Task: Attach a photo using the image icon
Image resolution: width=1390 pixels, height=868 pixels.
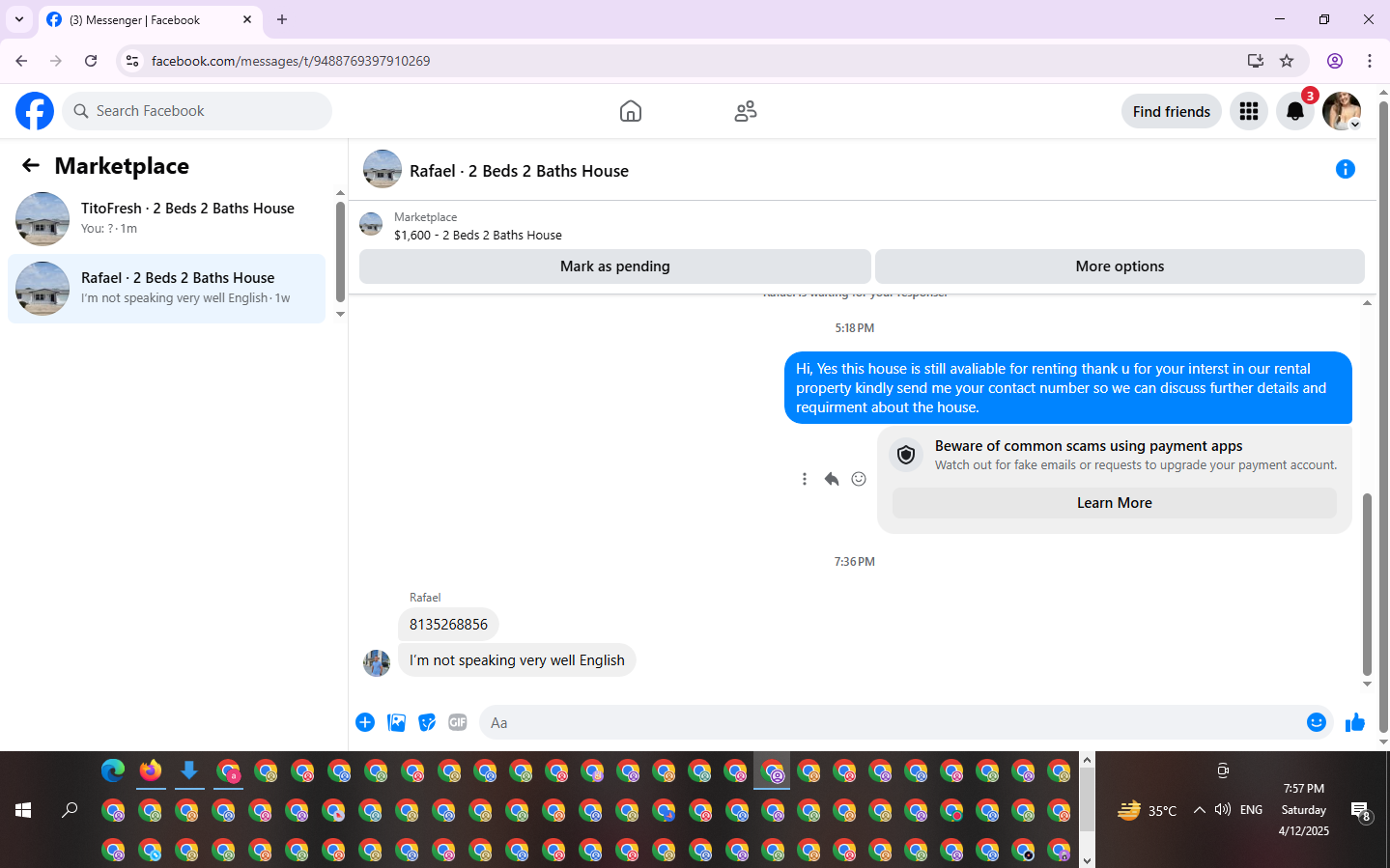Action: tap(396, 722)
